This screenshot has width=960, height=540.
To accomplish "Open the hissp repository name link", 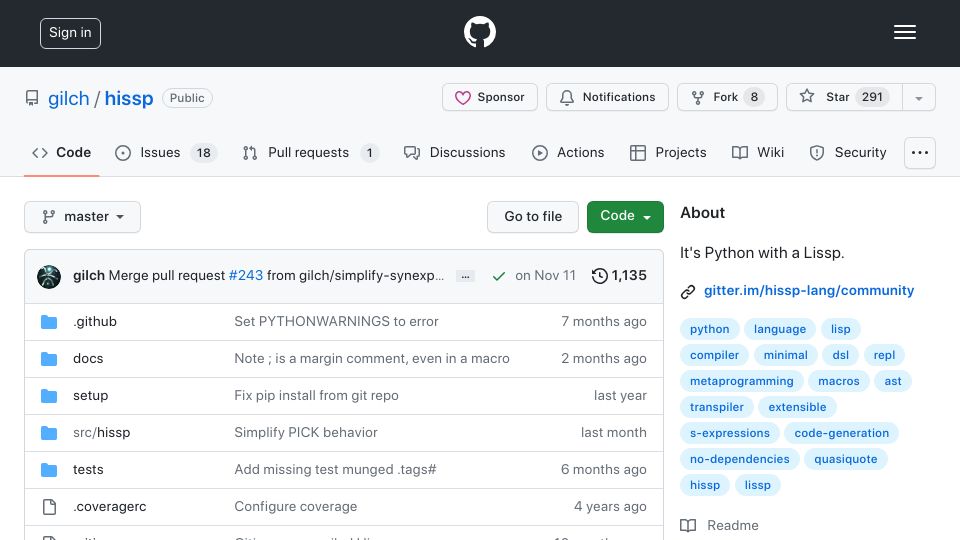I will coord(129,98).
